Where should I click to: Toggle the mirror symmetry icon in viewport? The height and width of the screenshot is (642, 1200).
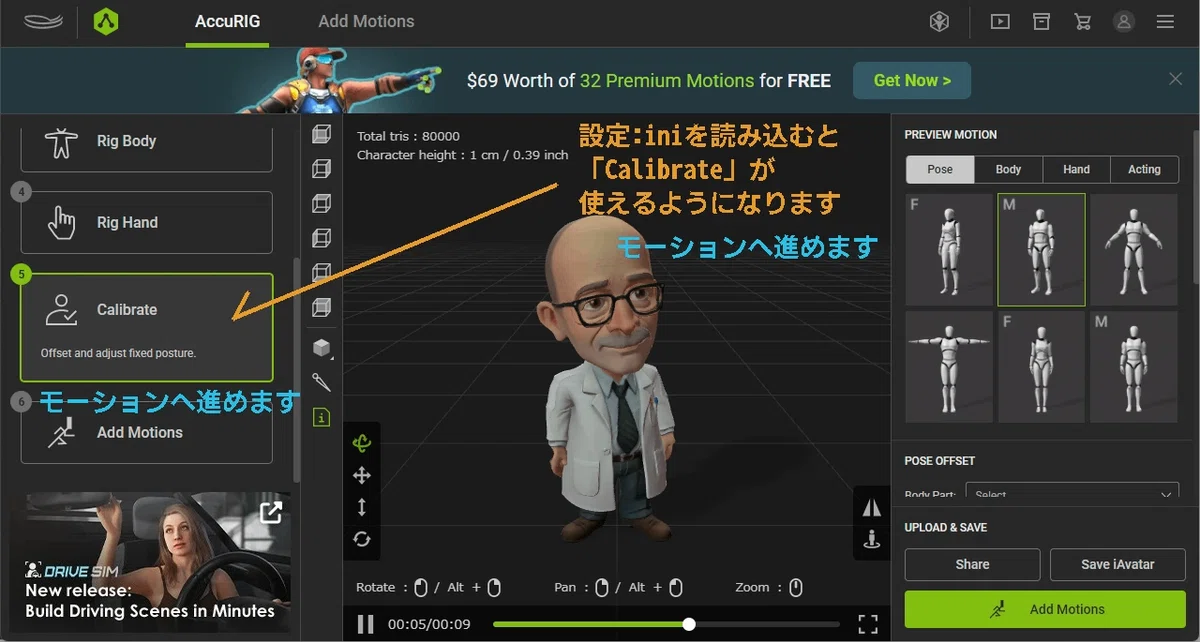pos(871,507)
